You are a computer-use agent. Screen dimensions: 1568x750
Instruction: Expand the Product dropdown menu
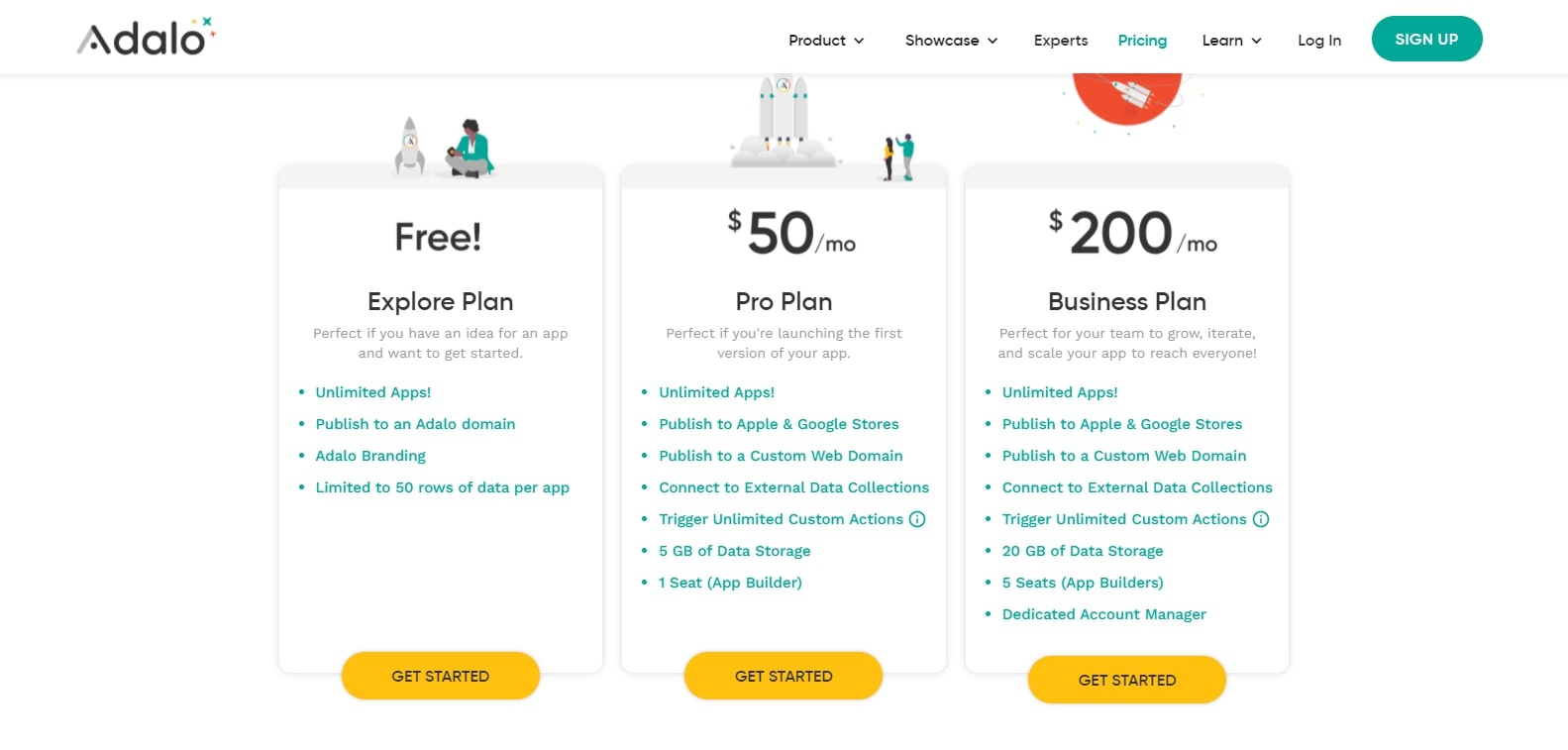pos(826,41)
